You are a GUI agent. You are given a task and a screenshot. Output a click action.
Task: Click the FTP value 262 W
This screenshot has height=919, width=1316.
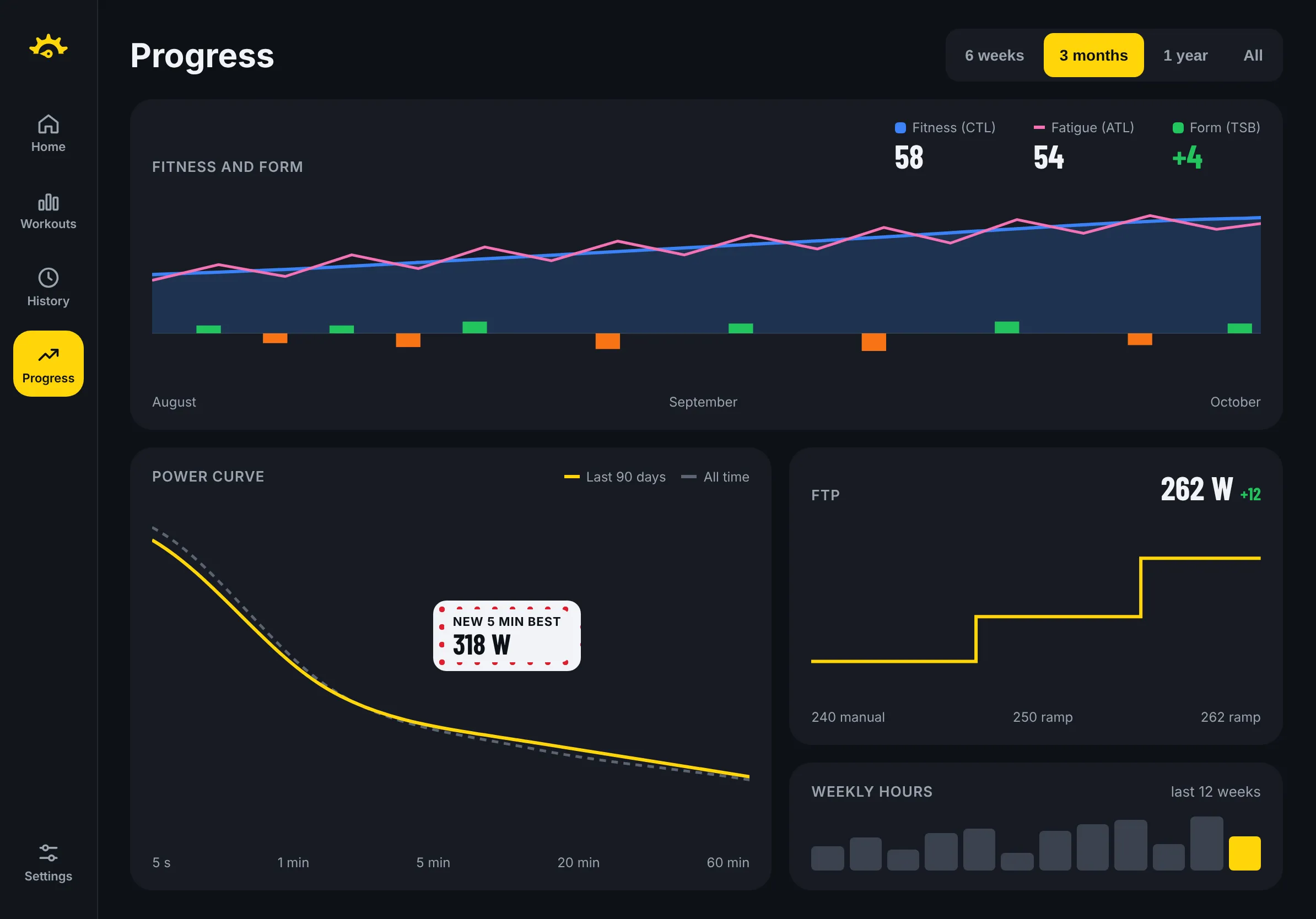pos(1196,489)
